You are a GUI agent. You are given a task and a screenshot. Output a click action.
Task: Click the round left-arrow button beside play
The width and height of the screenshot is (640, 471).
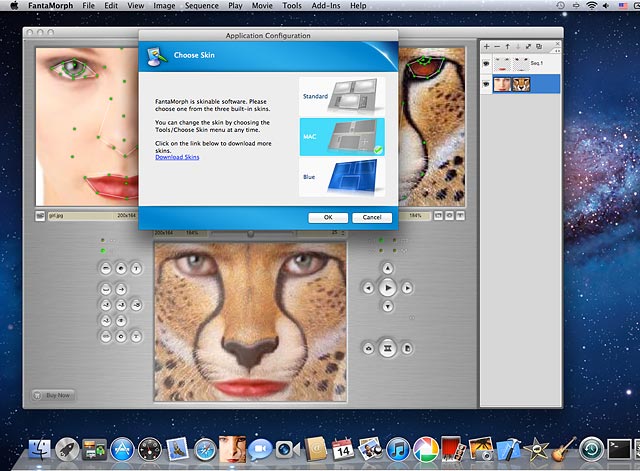coord(368,288)
